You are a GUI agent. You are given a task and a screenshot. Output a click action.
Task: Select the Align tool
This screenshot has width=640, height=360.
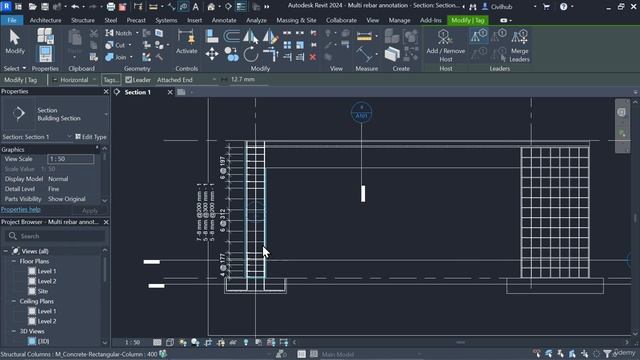point(212,36)
